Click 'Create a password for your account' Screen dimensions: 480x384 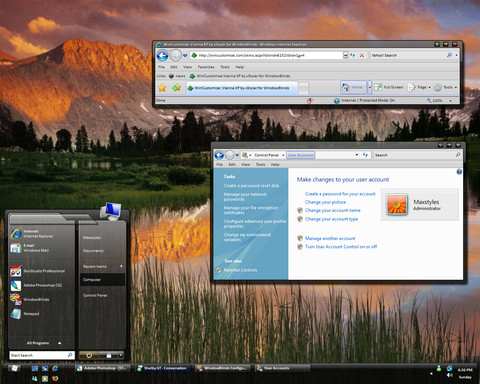click(340, 194)
